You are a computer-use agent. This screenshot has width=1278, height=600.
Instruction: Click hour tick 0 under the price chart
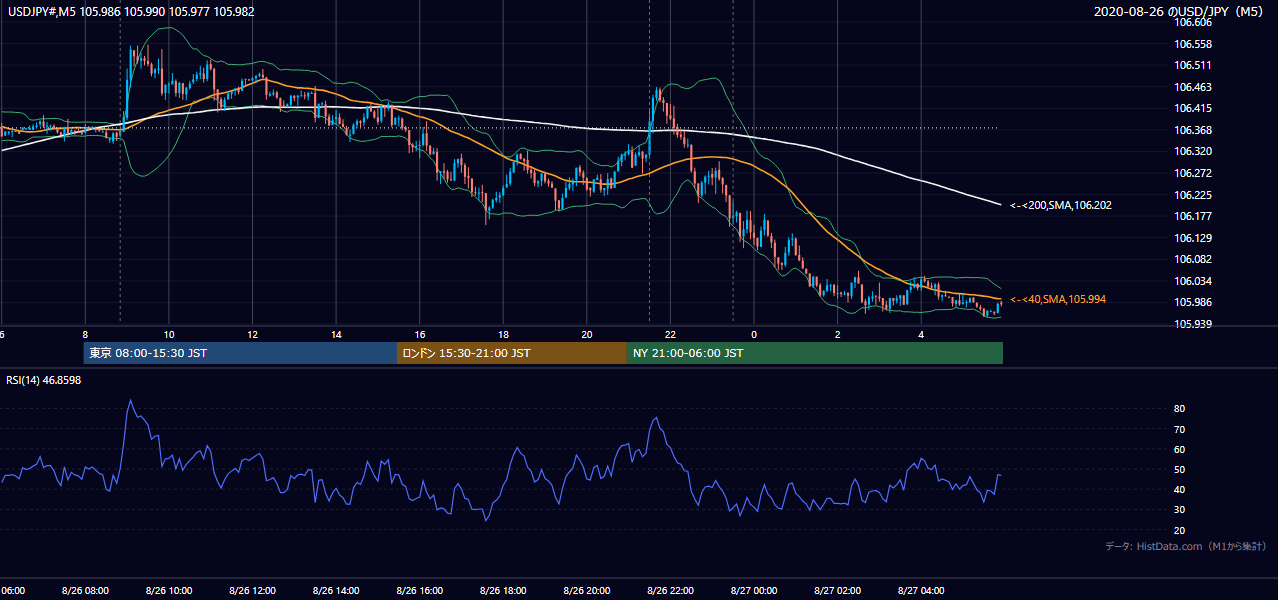(753, 335)
